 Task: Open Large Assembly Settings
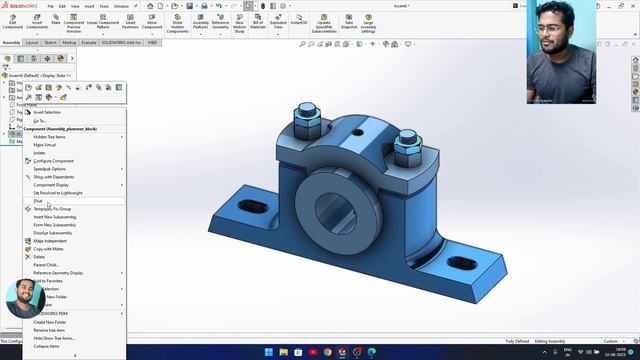point(368,24)
